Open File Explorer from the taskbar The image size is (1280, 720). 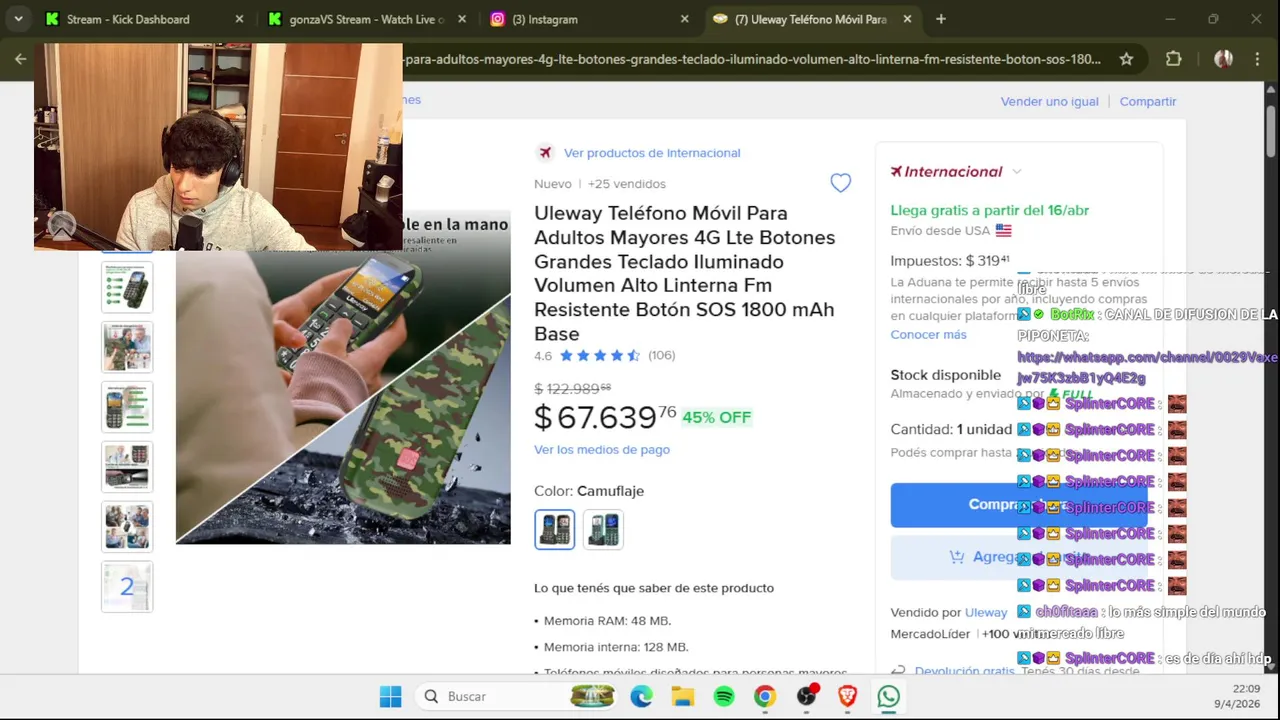pos(682,696)
